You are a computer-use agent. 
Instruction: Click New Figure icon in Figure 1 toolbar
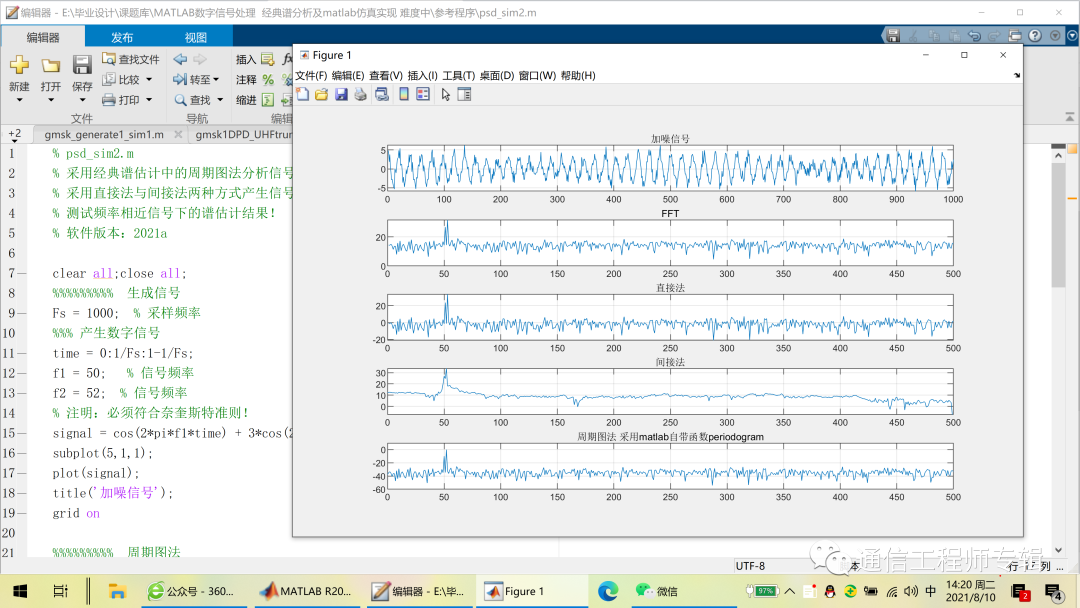pos(302,94)
